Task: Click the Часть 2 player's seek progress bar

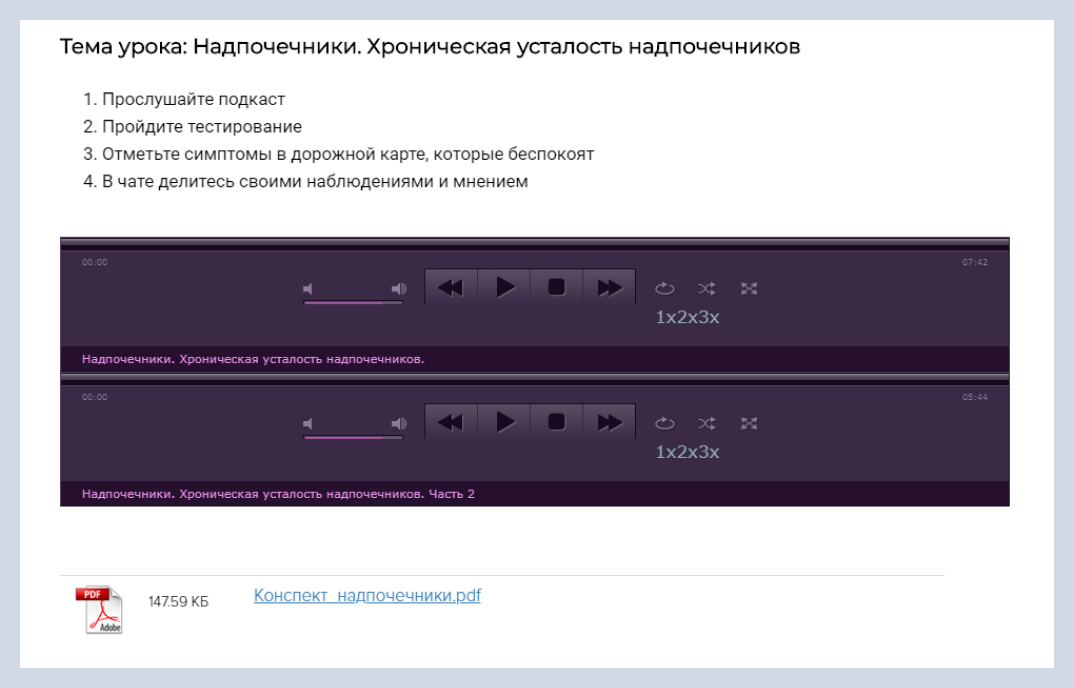Action: [x=534, y=378]
